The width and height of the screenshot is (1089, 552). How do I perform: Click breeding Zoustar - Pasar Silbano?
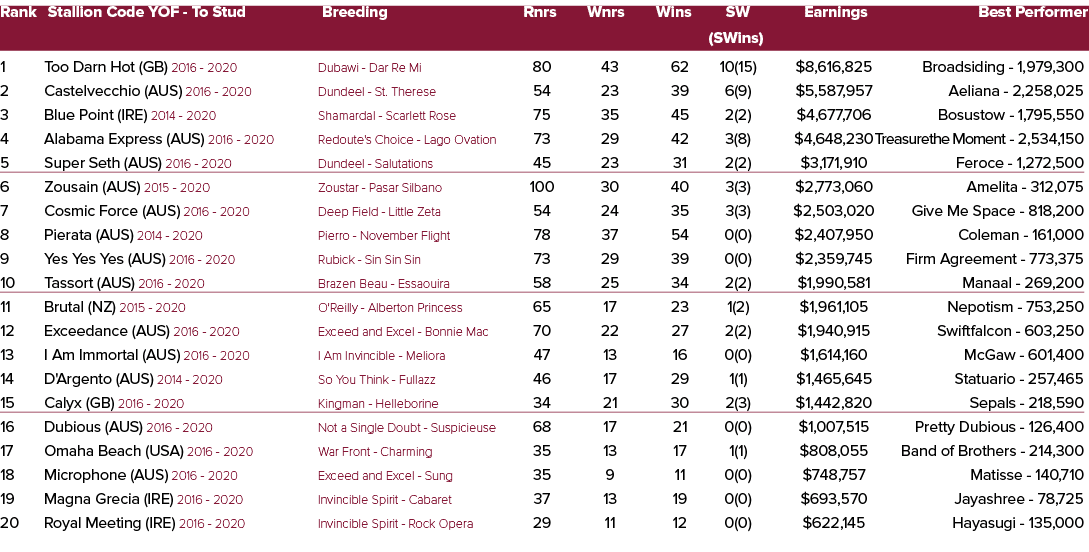[380, 188]
